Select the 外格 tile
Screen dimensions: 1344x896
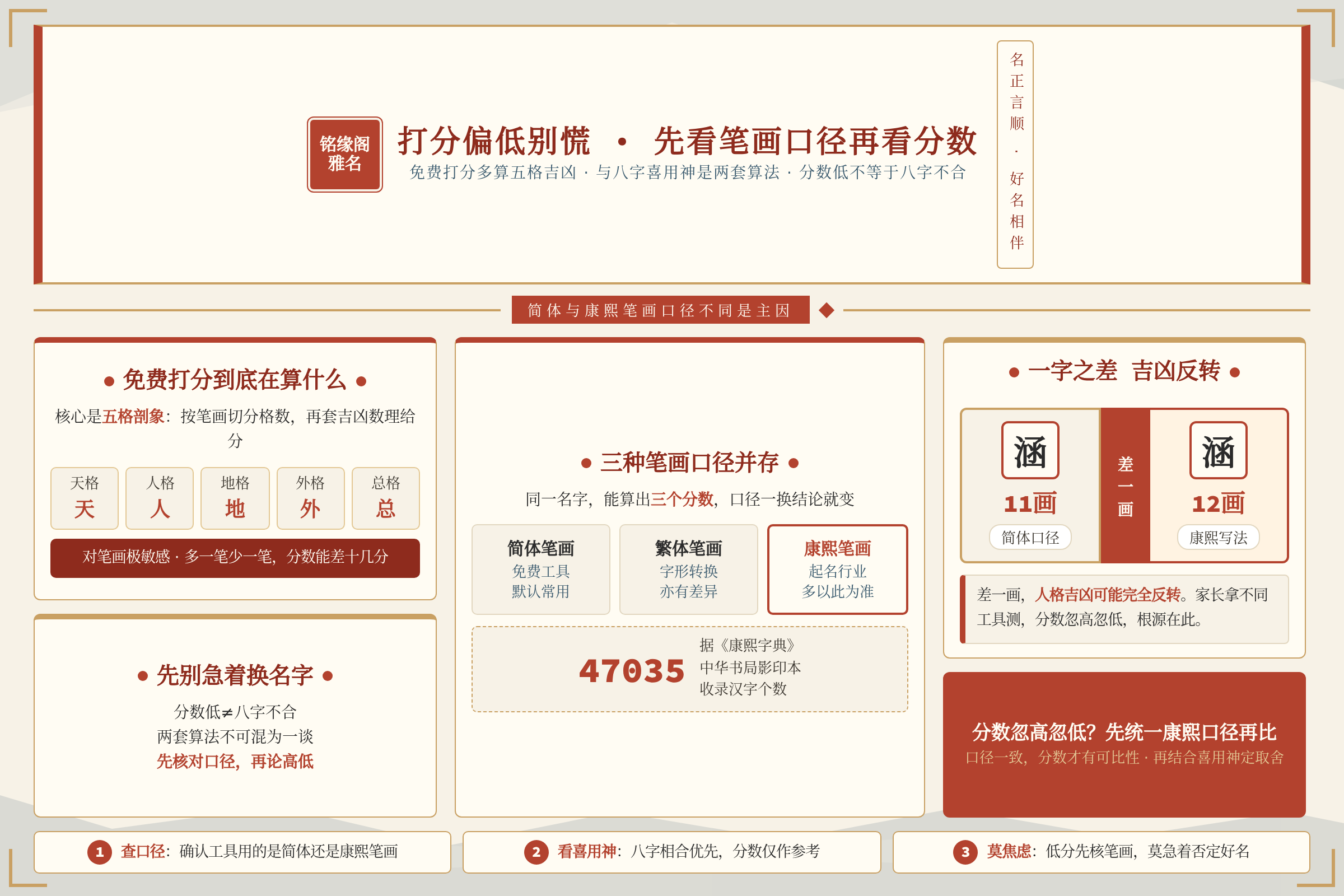click(x=310, y=498)
